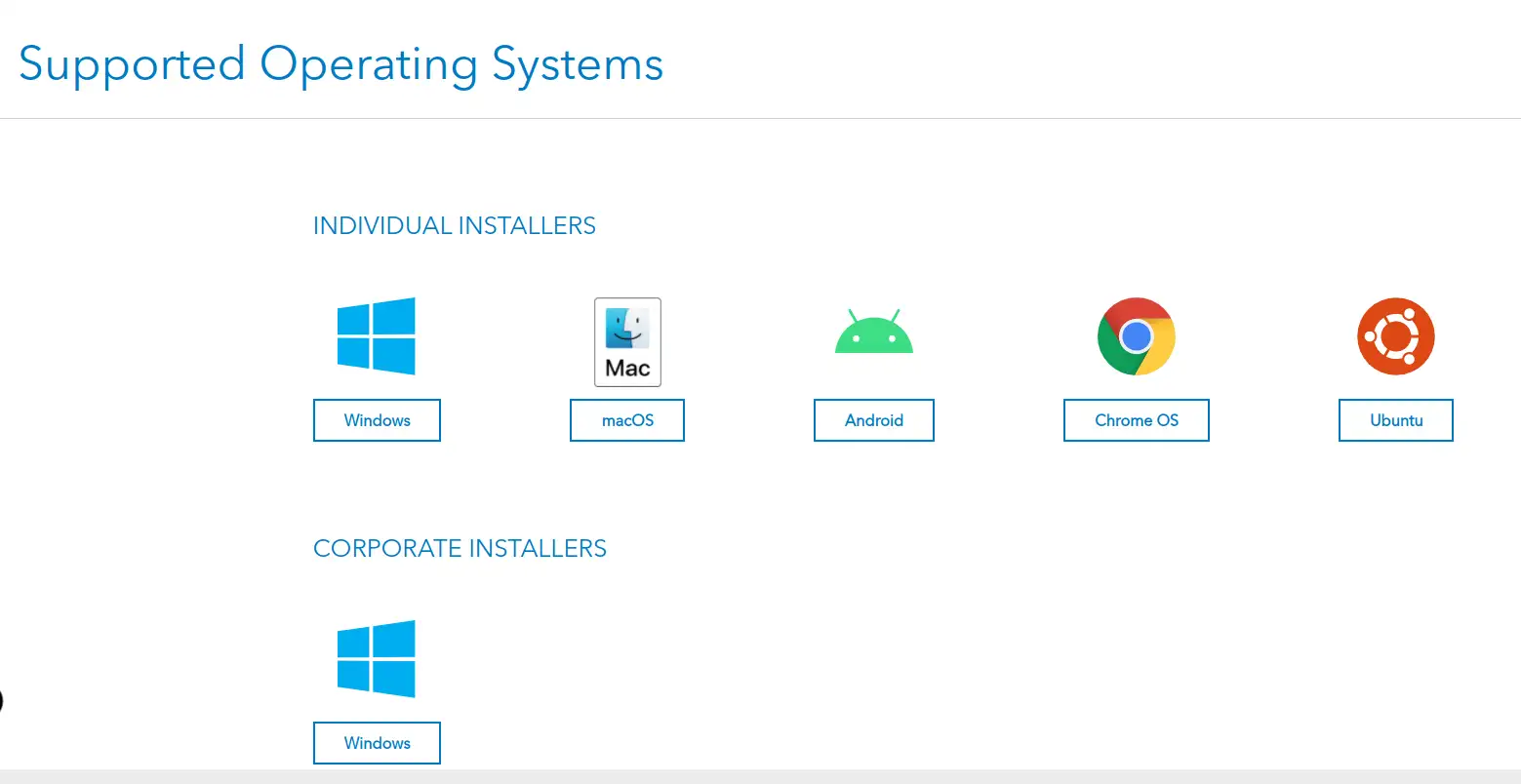Click the green Android robot icon
This screenshot has width=1521, height=784.
pyautogui.click(x=874, y=332)
